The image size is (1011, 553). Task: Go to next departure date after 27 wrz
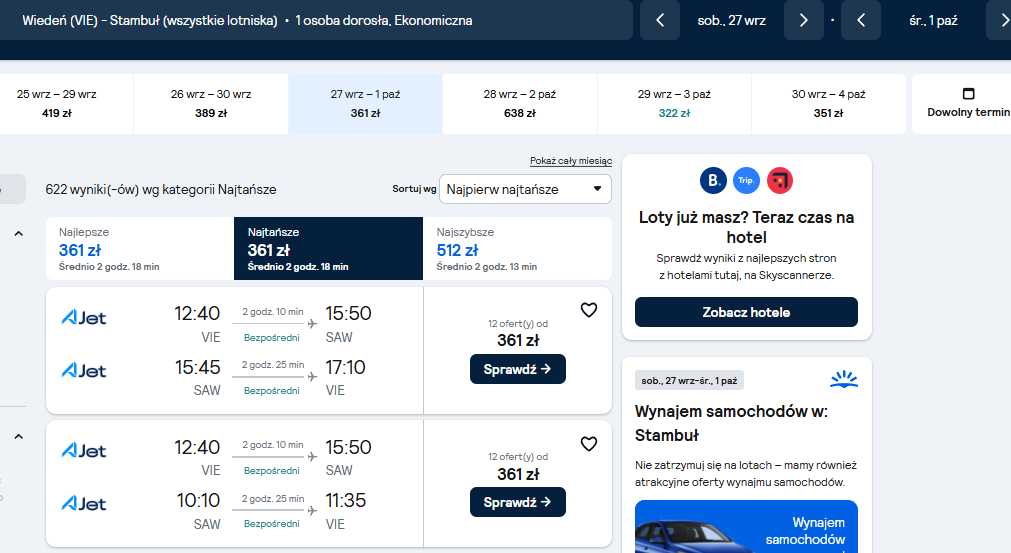tap(803, 20)
